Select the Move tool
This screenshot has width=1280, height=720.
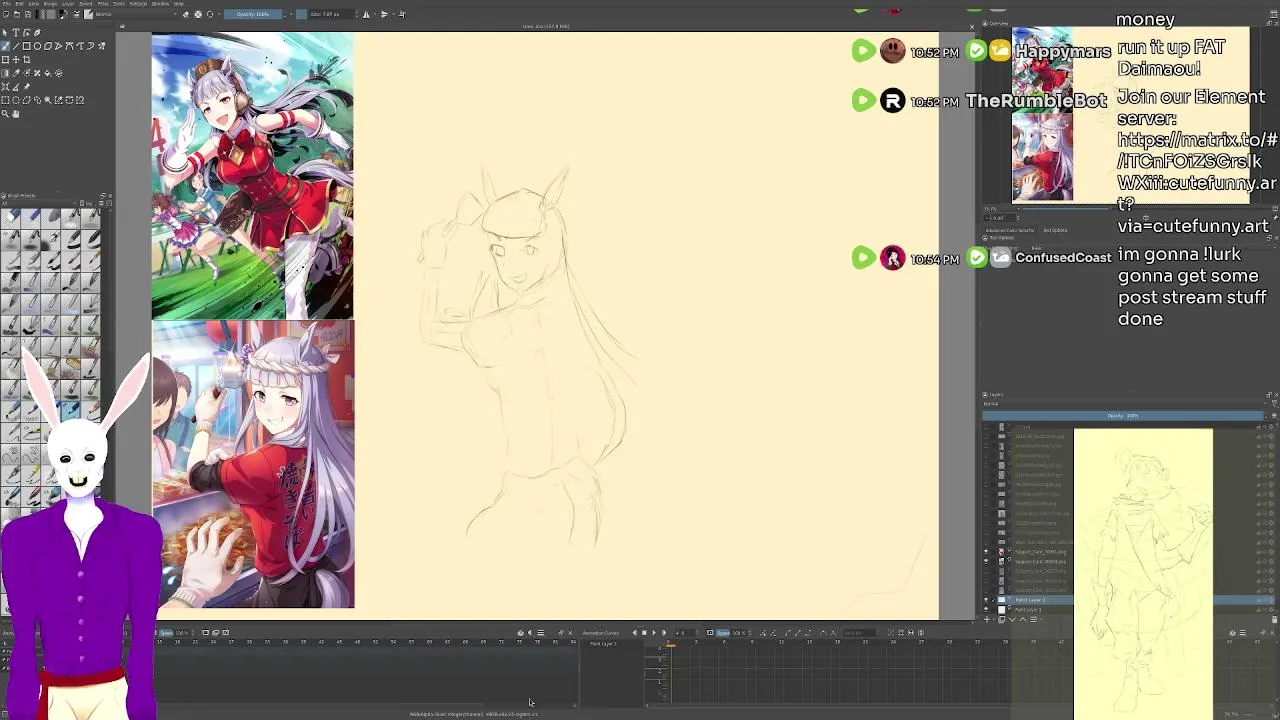(15, 59)
